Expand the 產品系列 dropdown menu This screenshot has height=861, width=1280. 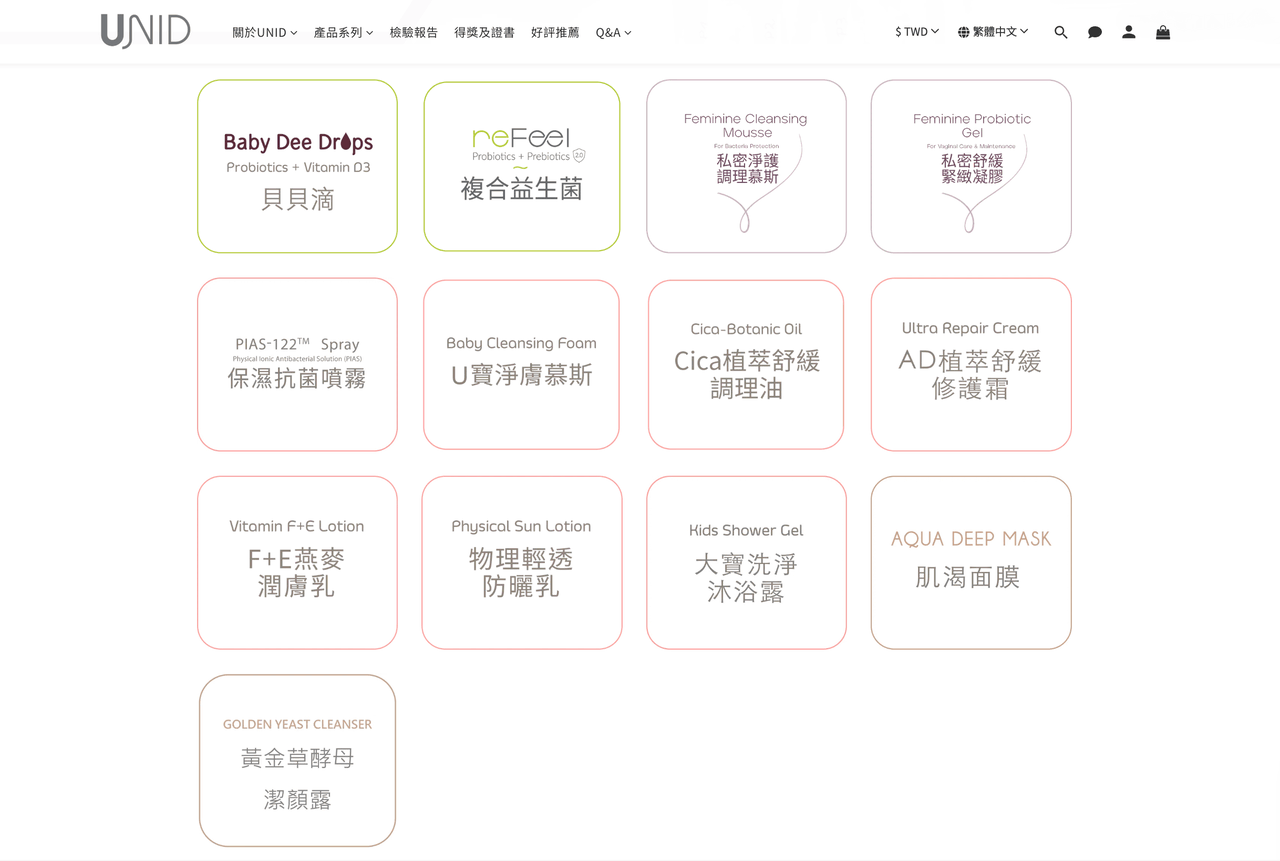pyautogui.click(x=343, y=32)
